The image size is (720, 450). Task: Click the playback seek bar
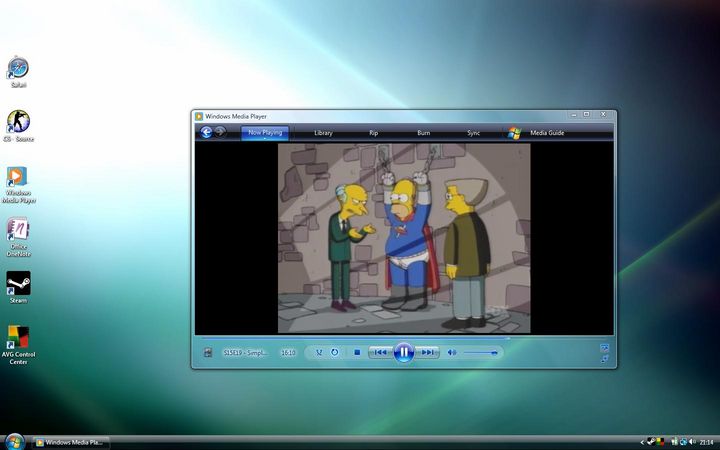(404, 338)
